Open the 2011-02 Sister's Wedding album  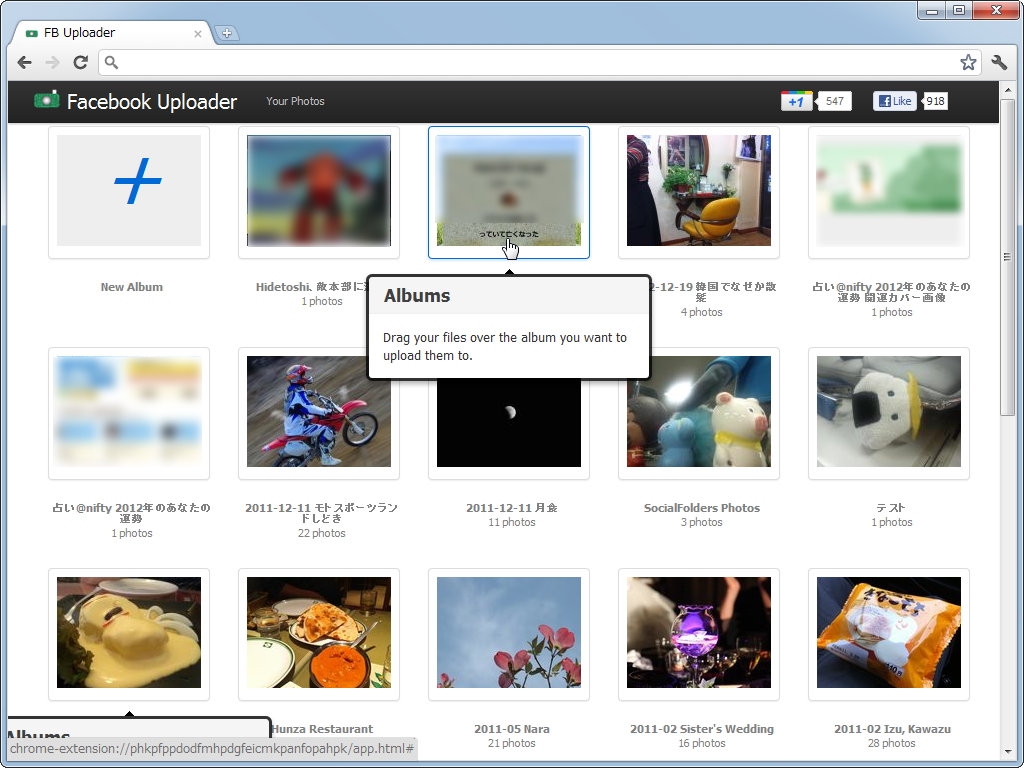698,634
